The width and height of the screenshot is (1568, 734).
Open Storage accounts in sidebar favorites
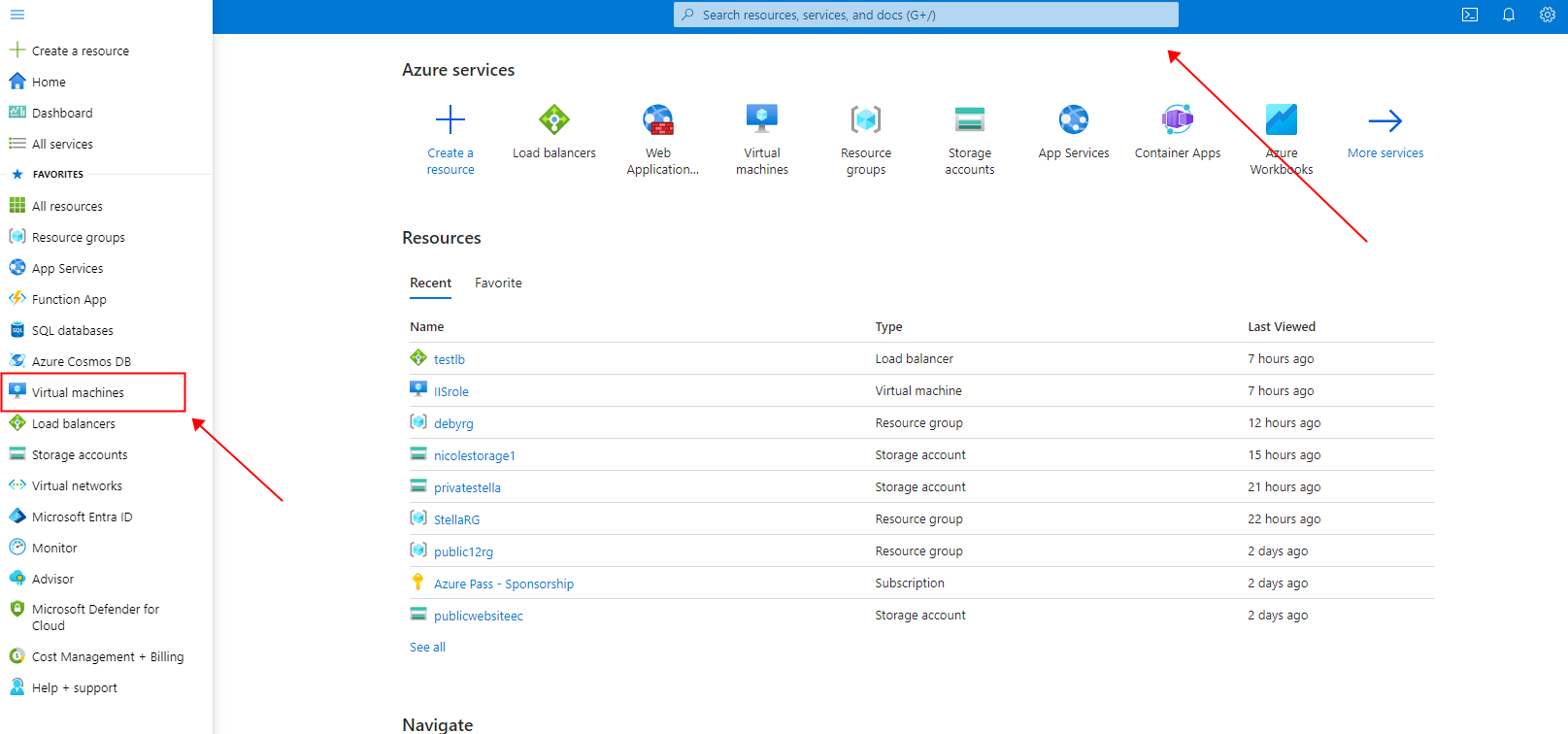pos(80,454)
